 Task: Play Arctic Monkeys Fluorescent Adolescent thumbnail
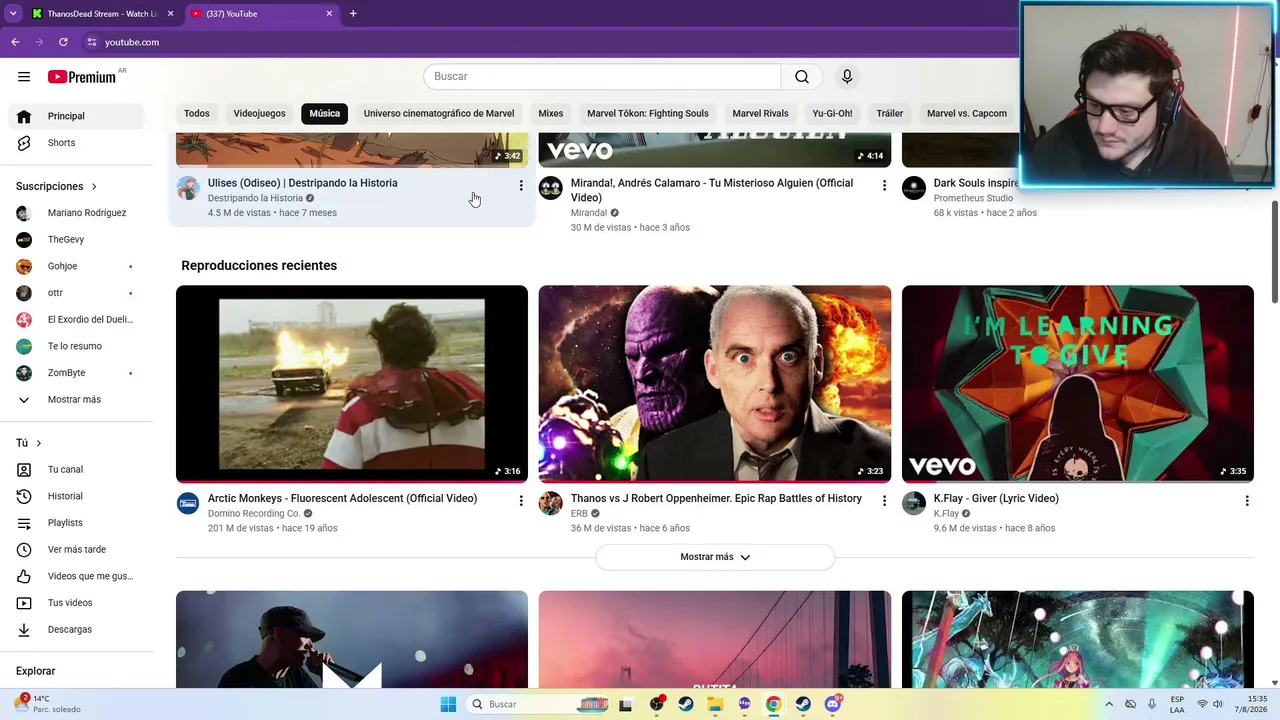[352, 384]
